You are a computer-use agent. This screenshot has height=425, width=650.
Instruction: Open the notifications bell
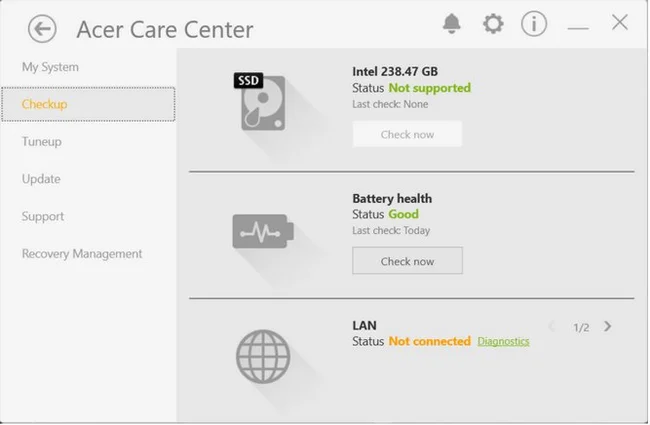[451, 24]
